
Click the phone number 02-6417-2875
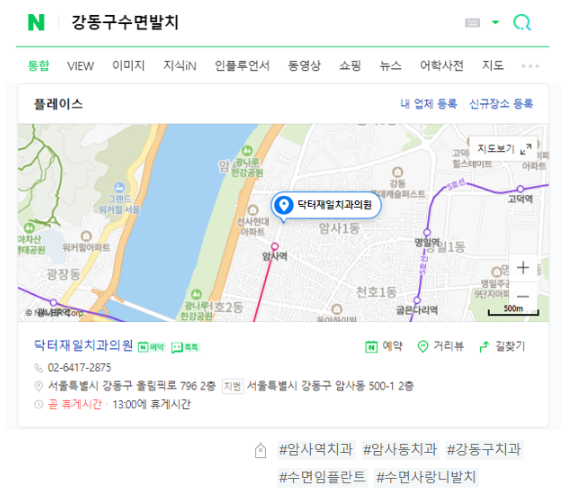(x=80, y=367)
